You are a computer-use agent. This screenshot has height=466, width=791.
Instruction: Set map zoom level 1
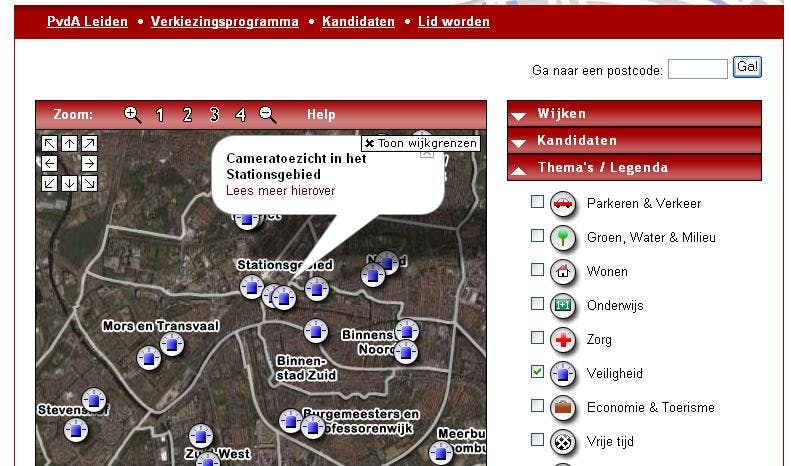coord(160,115)
